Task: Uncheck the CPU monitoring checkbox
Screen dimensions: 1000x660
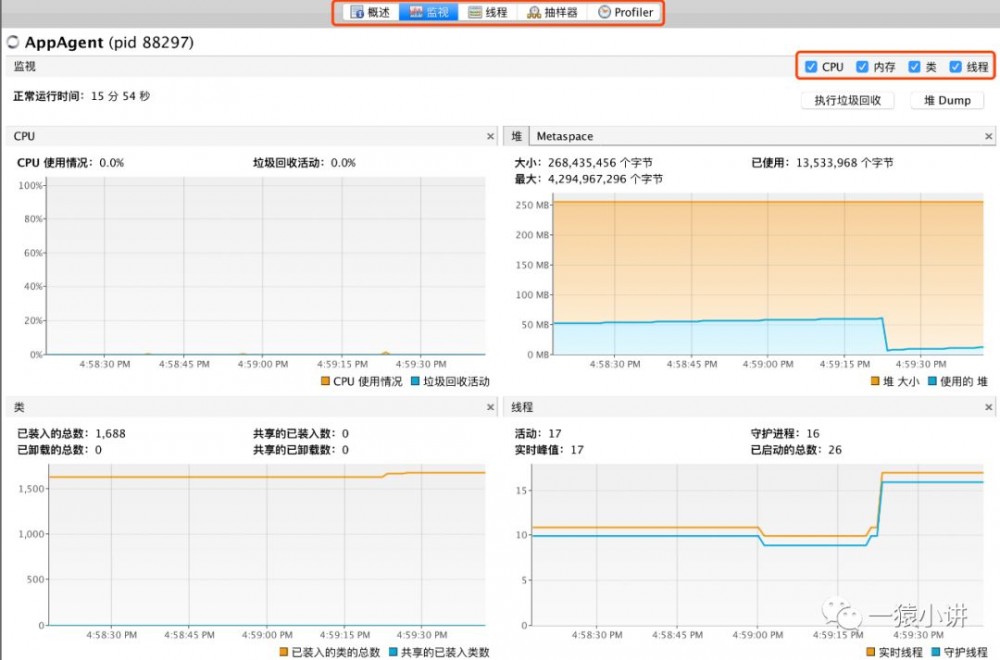Action: (x=811, y=66)
